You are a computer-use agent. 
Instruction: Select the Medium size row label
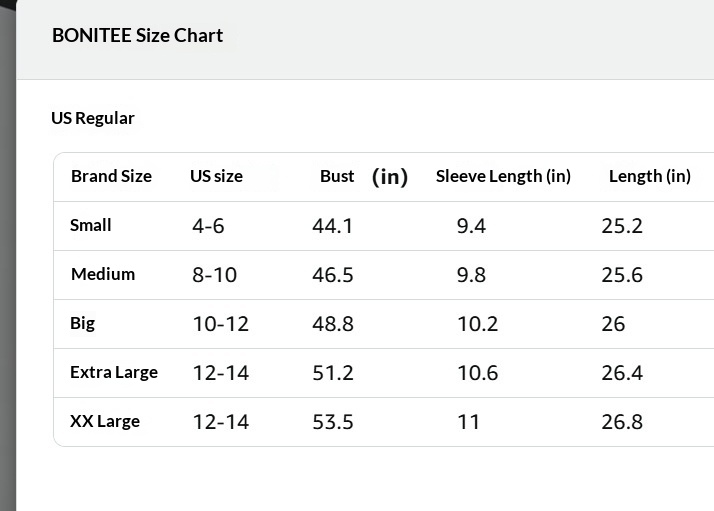click(x=103, y=274)
